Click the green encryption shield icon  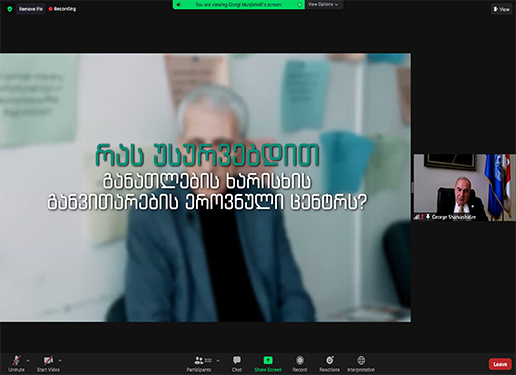[10, 9]
